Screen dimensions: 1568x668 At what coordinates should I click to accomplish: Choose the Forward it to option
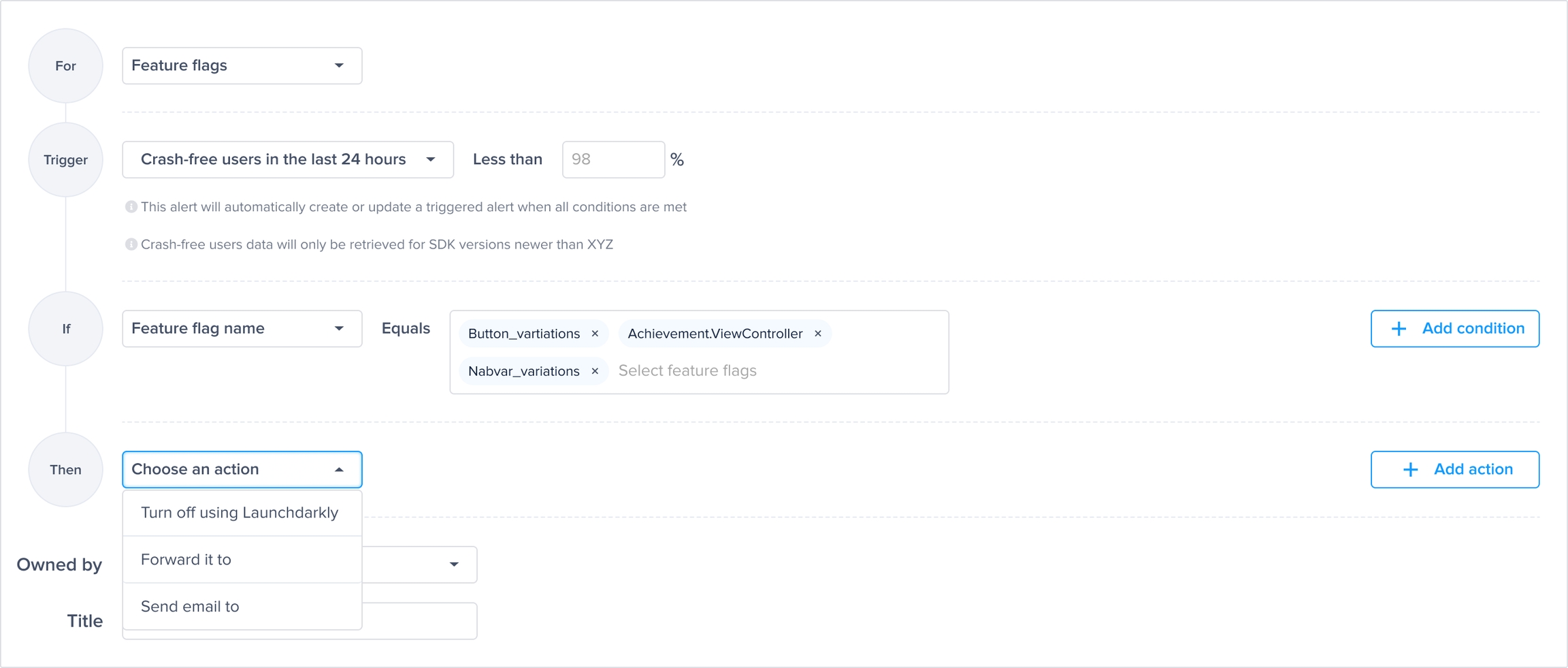tap(186, 560)
